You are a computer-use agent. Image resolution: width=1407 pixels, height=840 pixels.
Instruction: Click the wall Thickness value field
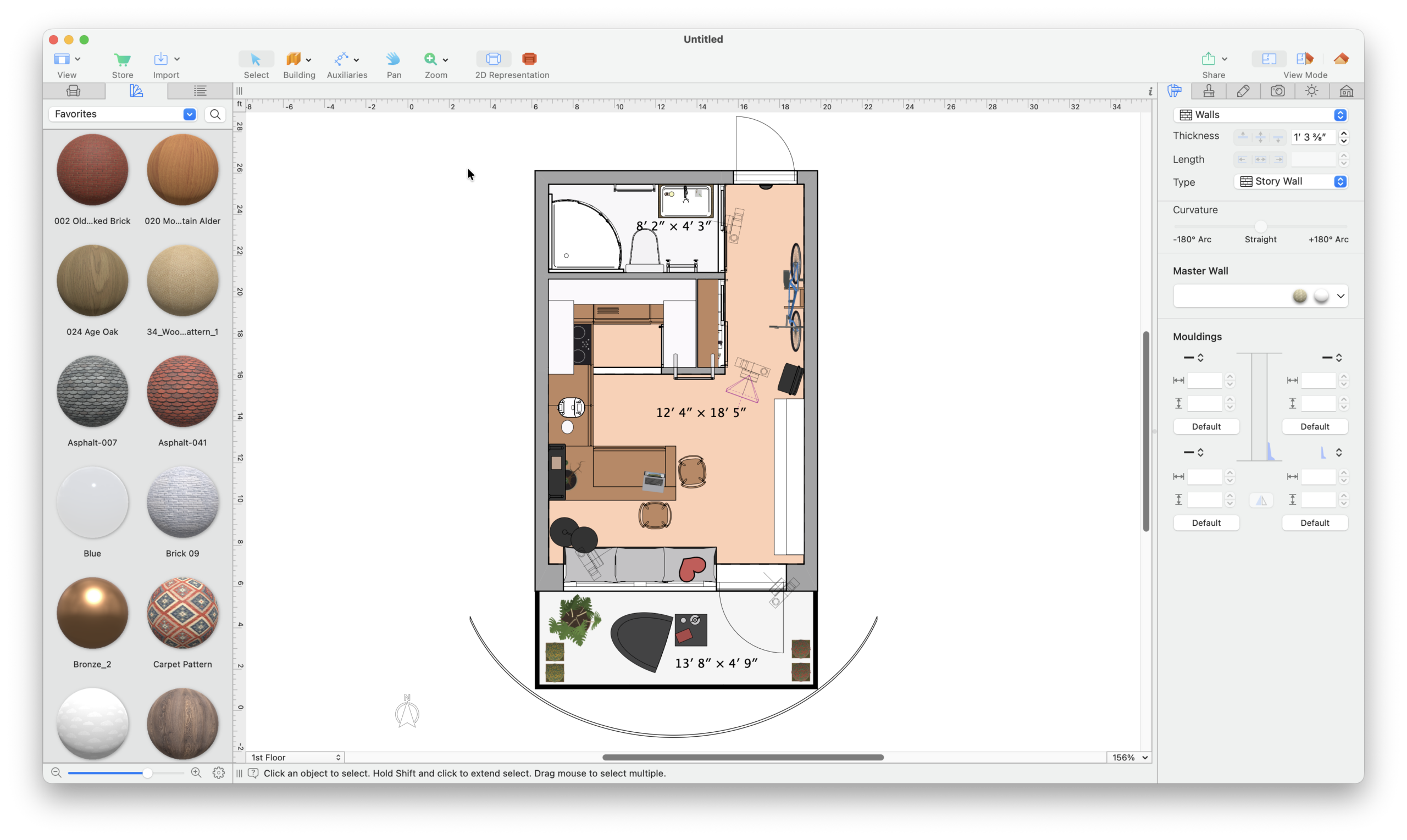point(1313,137)
